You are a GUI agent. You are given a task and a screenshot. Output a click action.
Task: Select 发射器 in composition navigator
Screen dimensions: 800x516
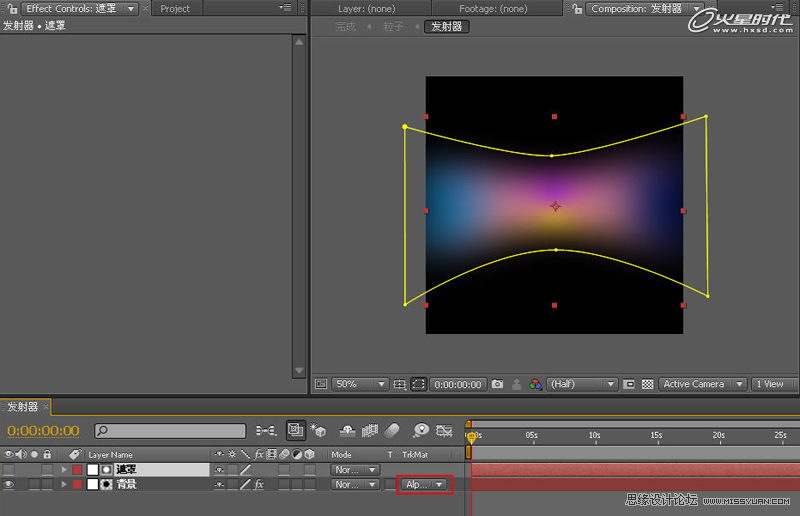pos(446,27)
